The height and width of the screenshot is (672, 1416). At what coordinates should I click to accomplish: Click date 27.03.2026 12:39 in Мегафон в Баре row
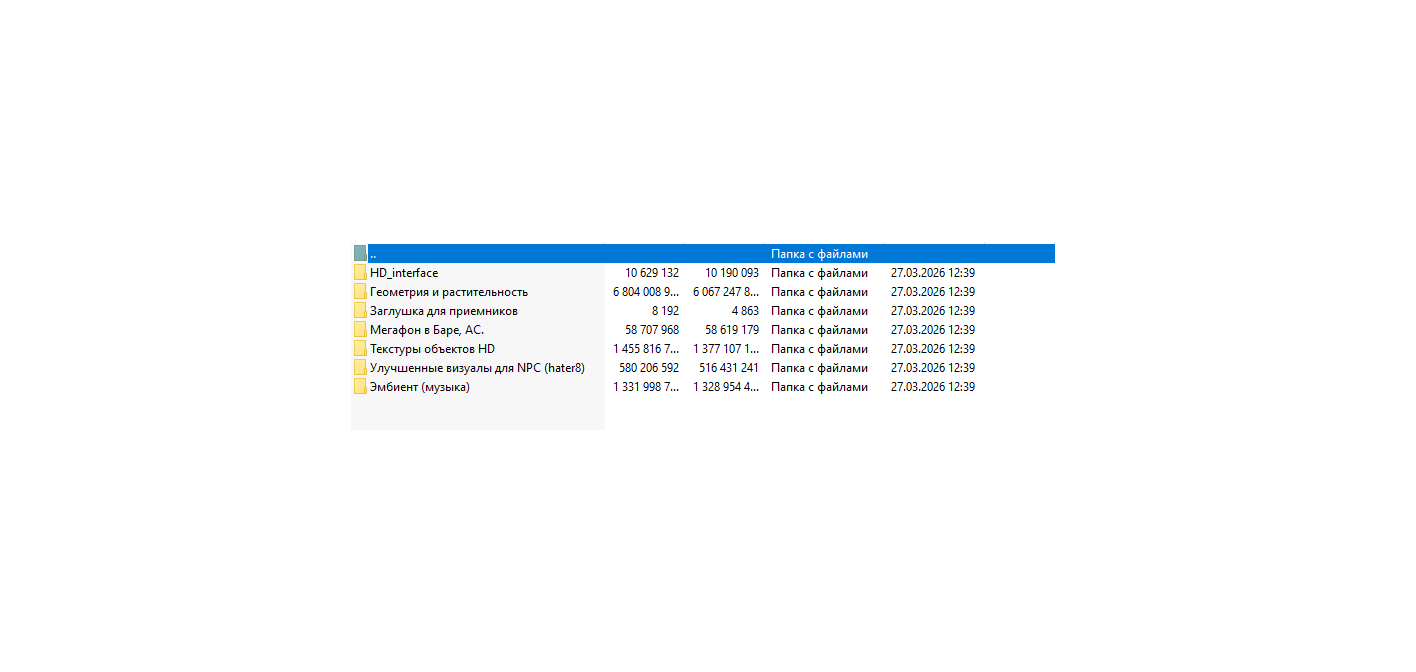[933, 330]
